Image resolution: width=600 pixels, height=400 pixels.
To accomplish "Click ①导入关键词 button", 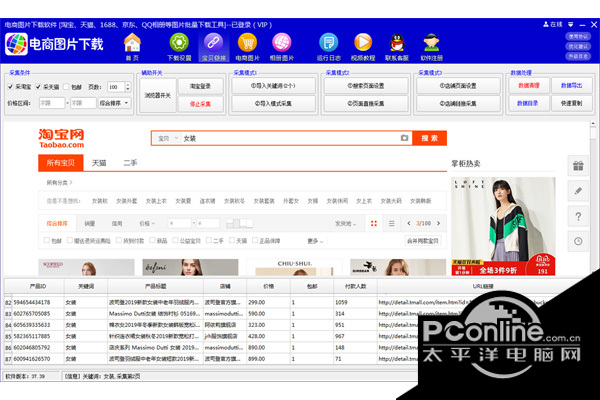I will pyautogui.click(x=273, y=86).
